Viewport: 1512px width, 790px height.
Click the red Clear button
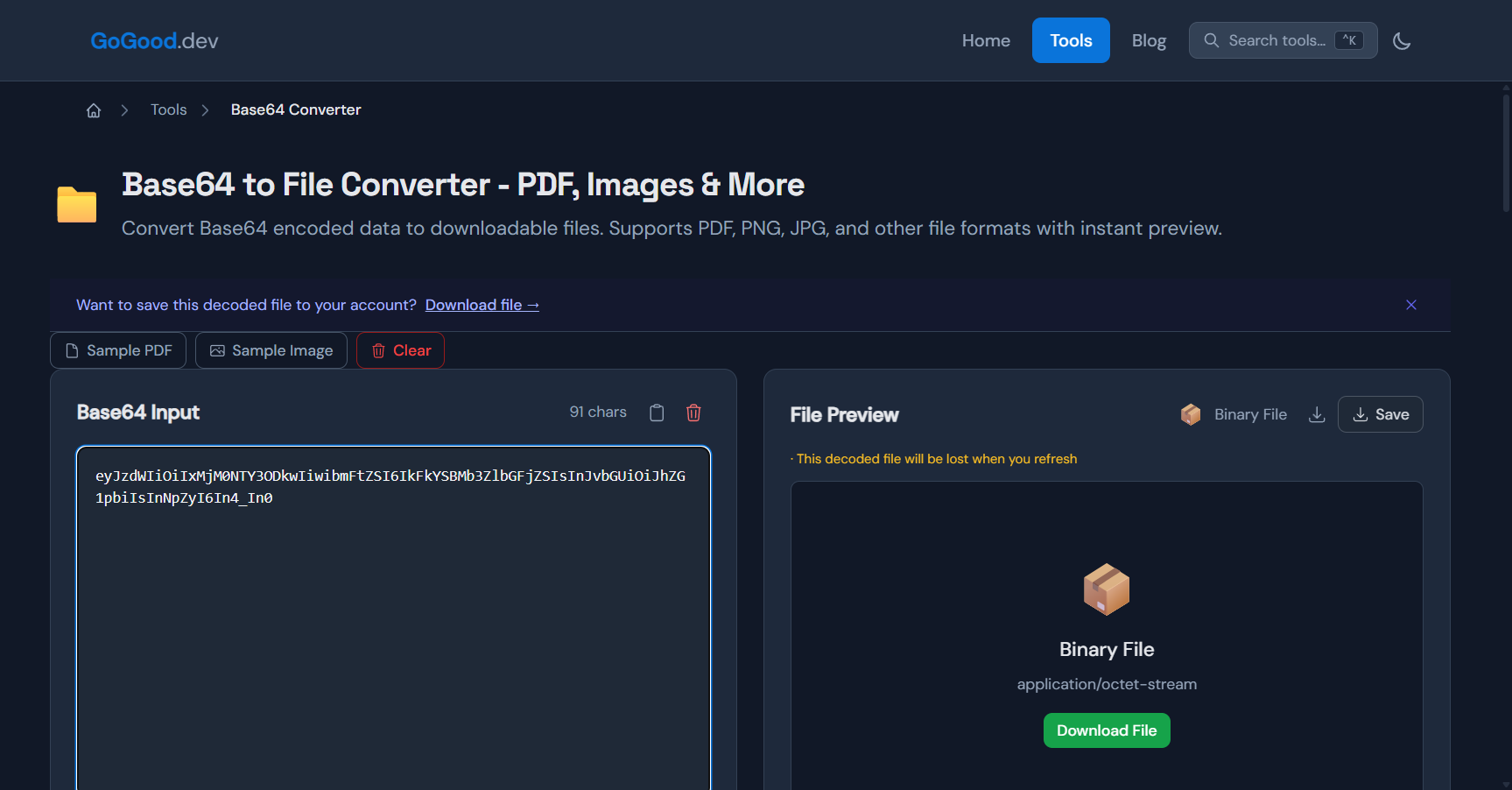pyautogui.click(x=400, y=350)
